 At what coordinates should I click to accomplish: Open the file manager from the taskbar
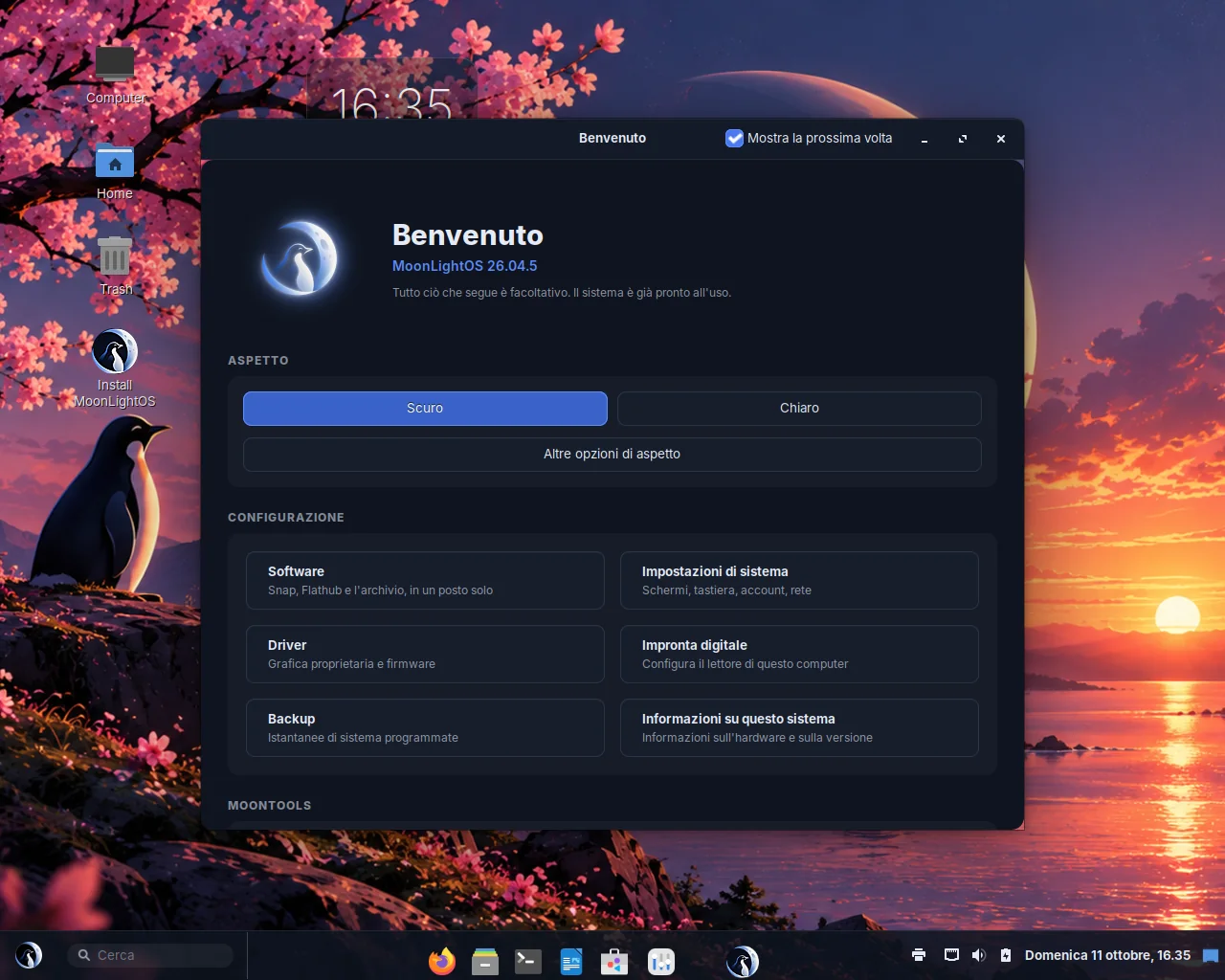485,961
